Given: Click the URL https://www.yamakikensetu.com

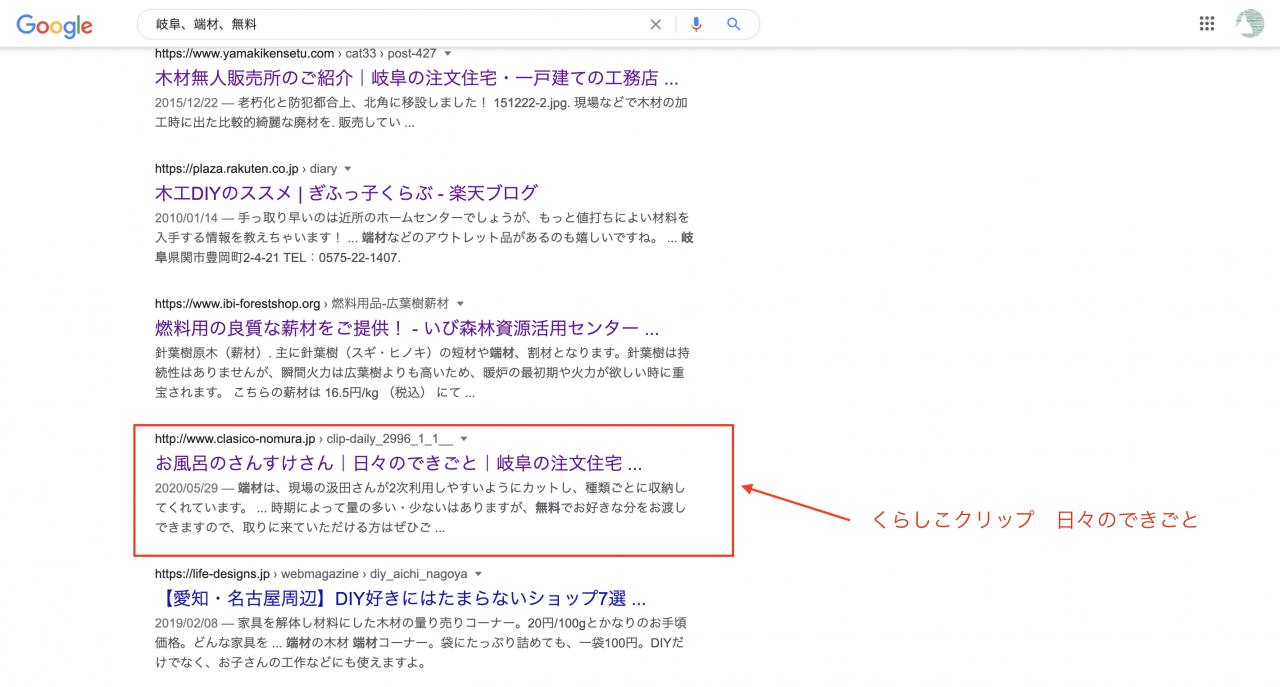Looking at the screenshot, I should (244, 53).
